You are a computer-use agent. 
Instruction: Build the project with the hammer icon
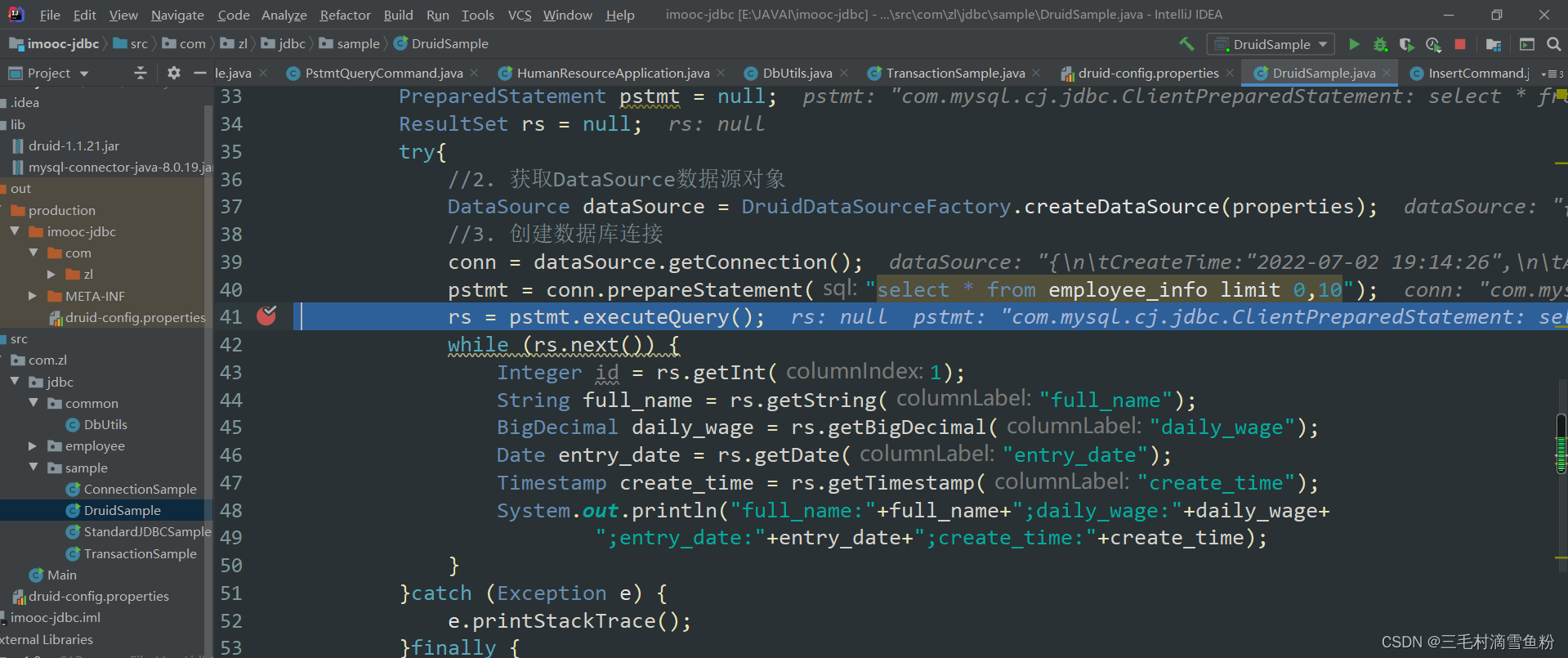pyautogui.click(x=1186, y=44)
